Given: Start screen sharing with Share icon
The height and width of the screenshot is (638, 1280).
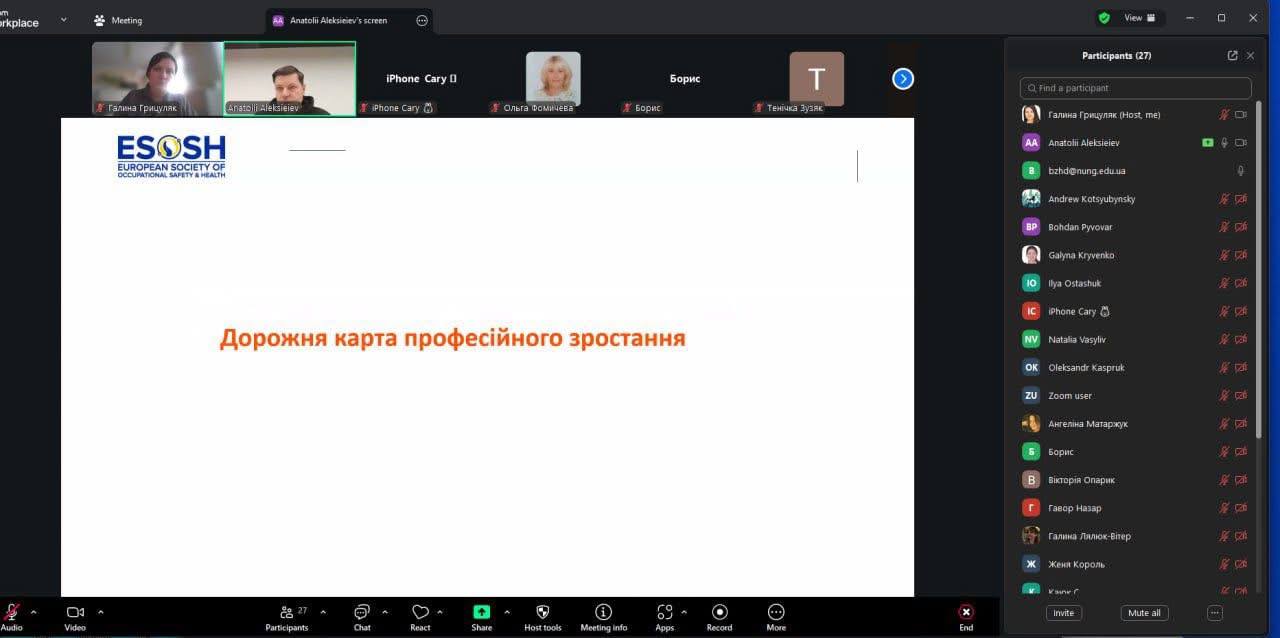Looking at the screenshot, I should click(481, 612).
